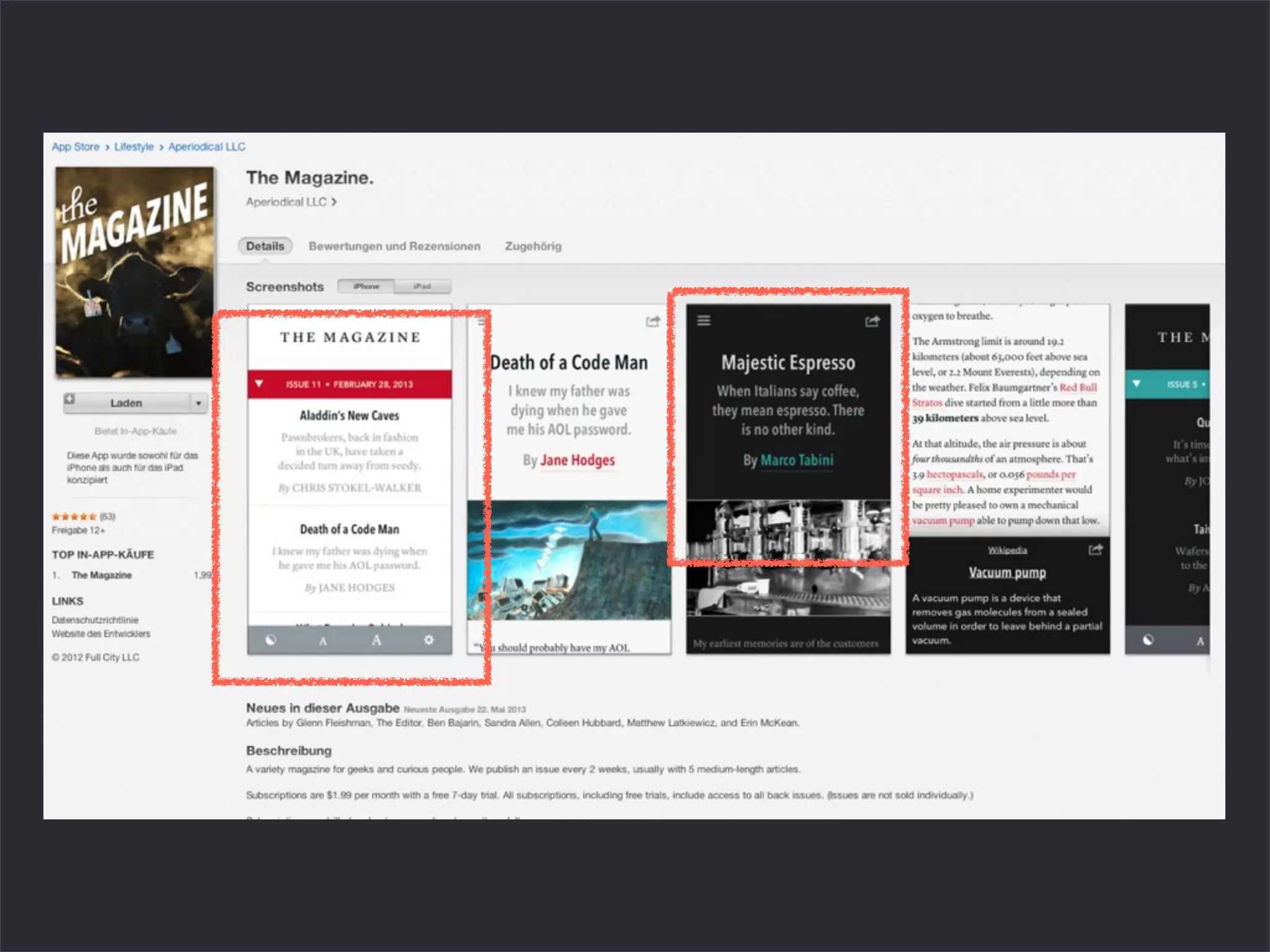Click share icon beside Wikipedia Vacuum pump
The image size is (1270, 952).
pyautogui.click(x=1095, y=550)
